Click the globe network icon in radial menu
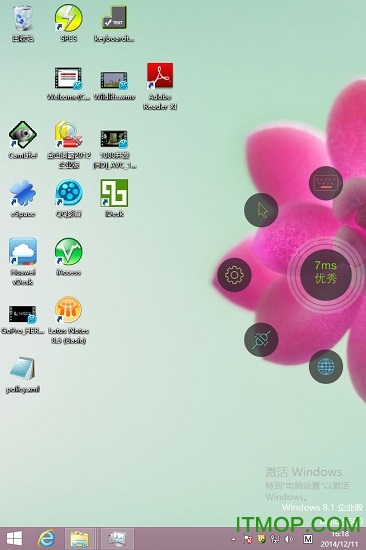 (326, 367)
